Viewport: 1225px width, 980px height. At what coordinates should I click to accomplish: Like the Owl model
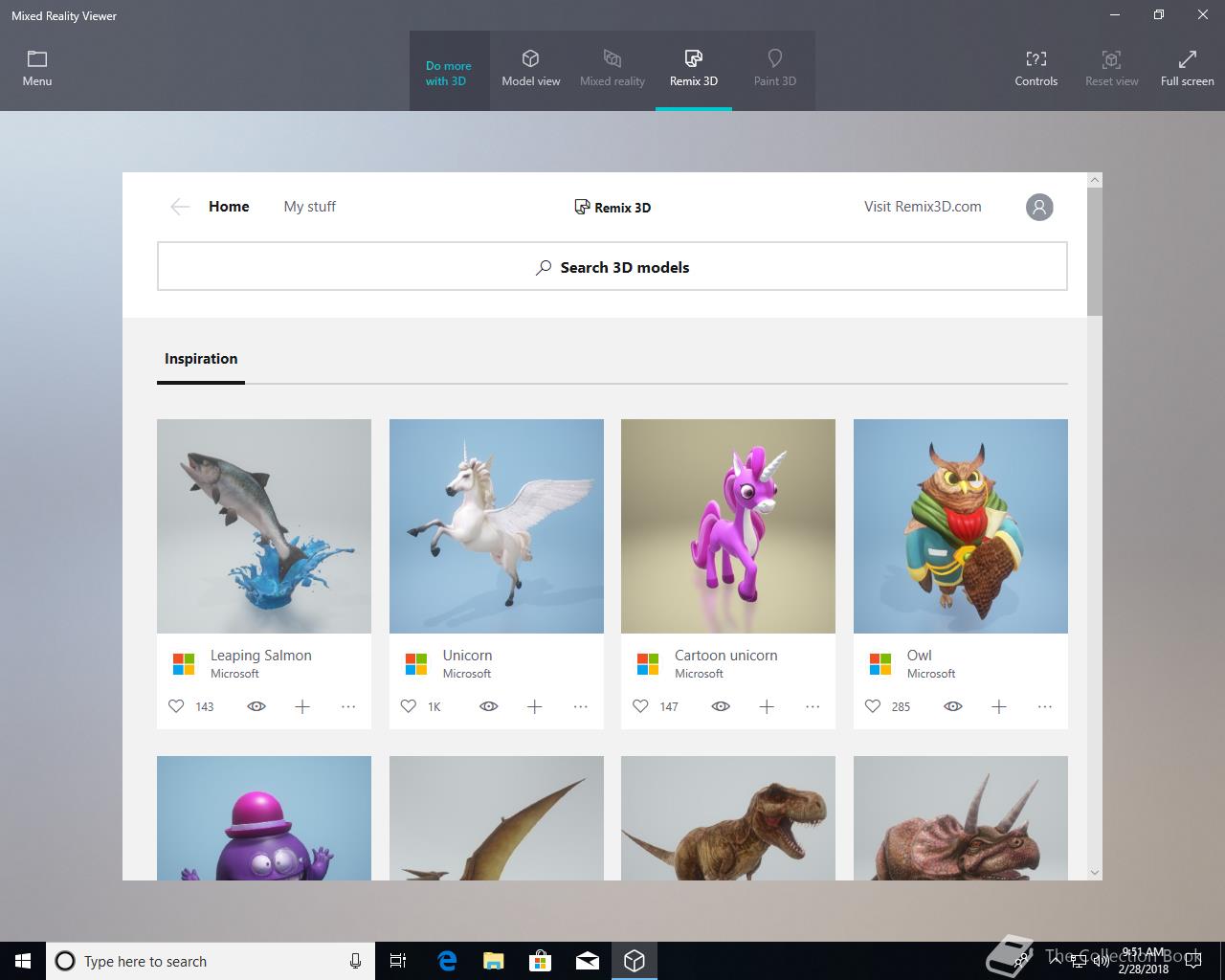pos(873,706)
